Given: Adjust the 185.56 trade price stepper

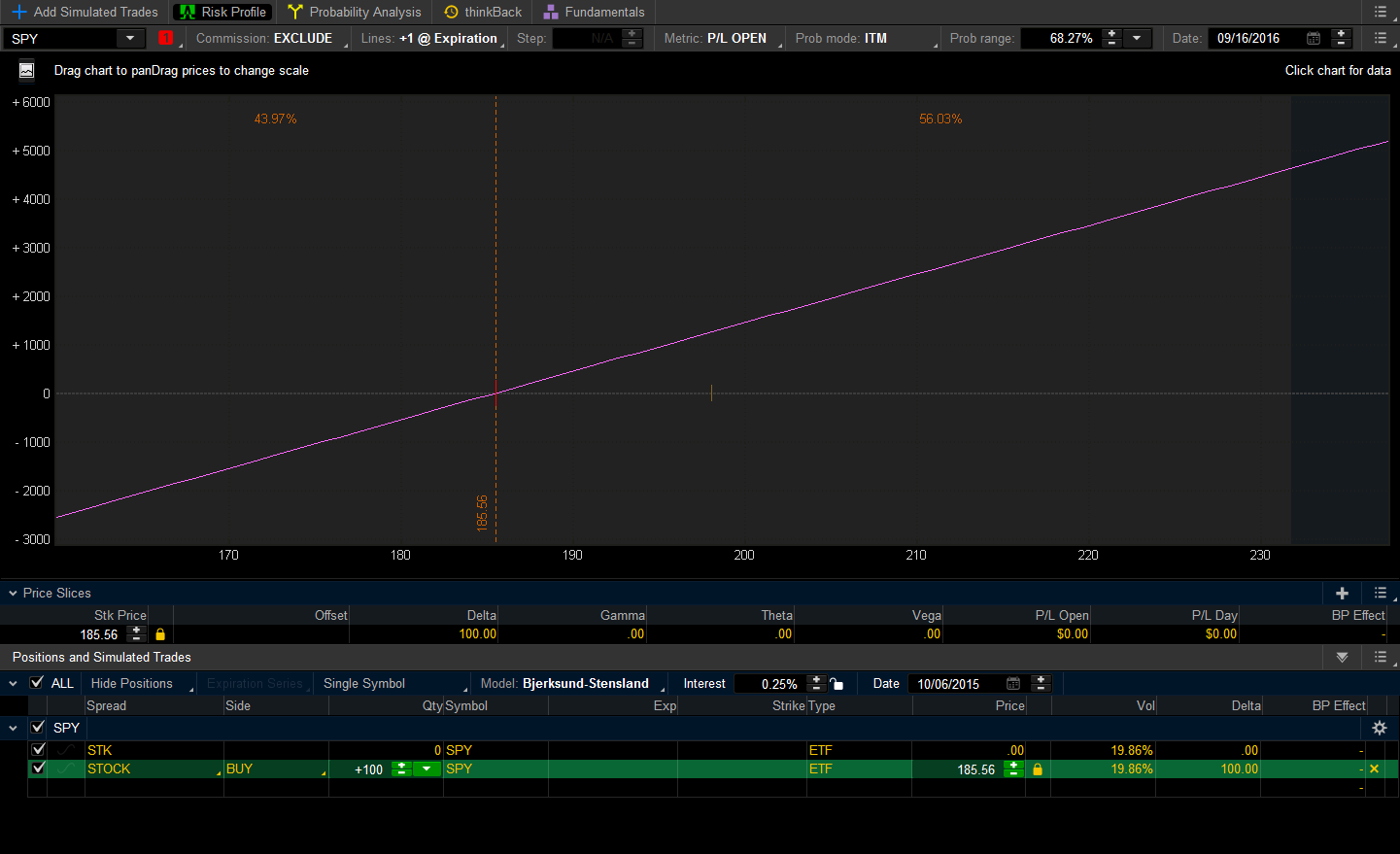Looking at the screenshot, I should [1013, 769].
